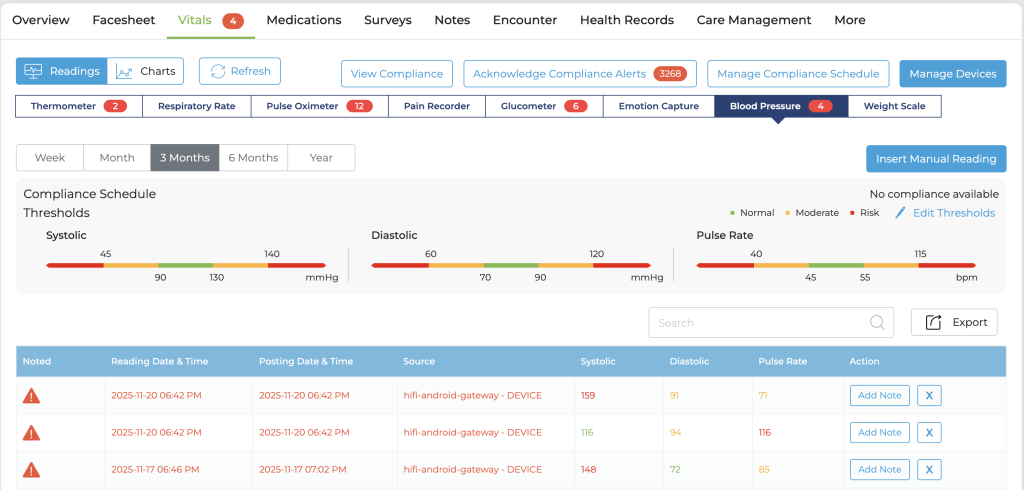Click the Manage Devices button
1024x490 pixels.
tap(952, 74)
